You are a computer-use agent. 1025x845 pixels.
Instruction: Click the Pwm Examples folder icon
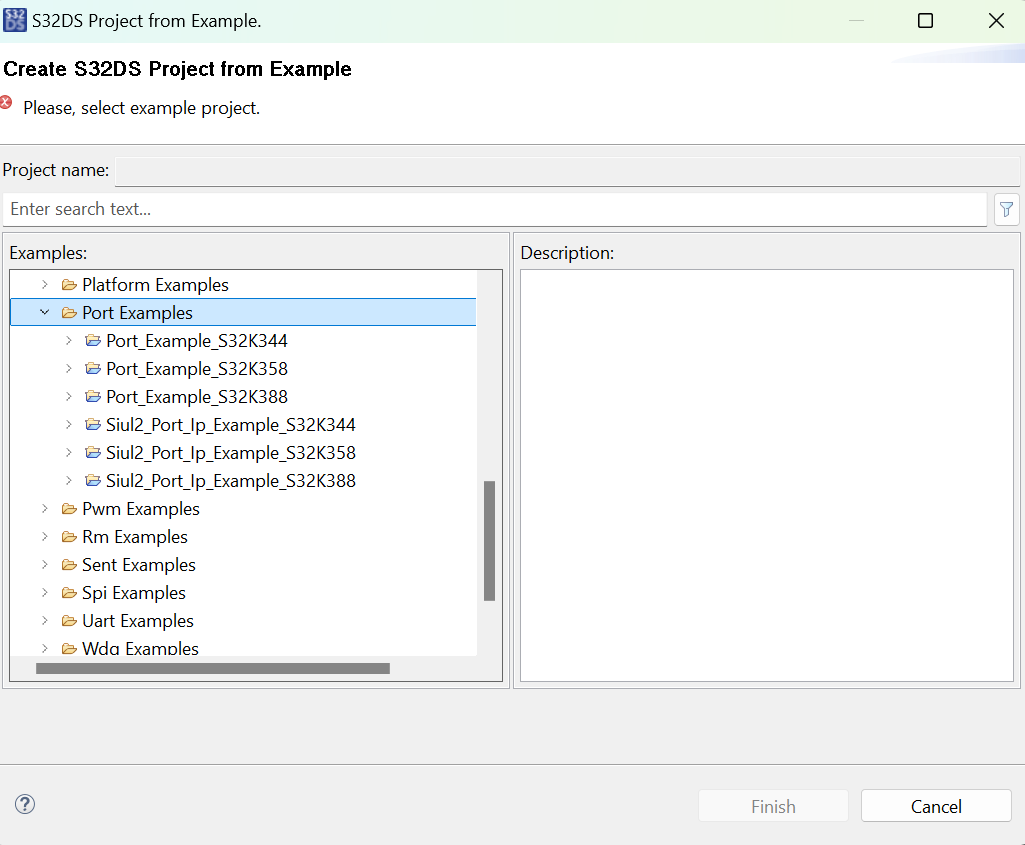click(x=68, y=508)
